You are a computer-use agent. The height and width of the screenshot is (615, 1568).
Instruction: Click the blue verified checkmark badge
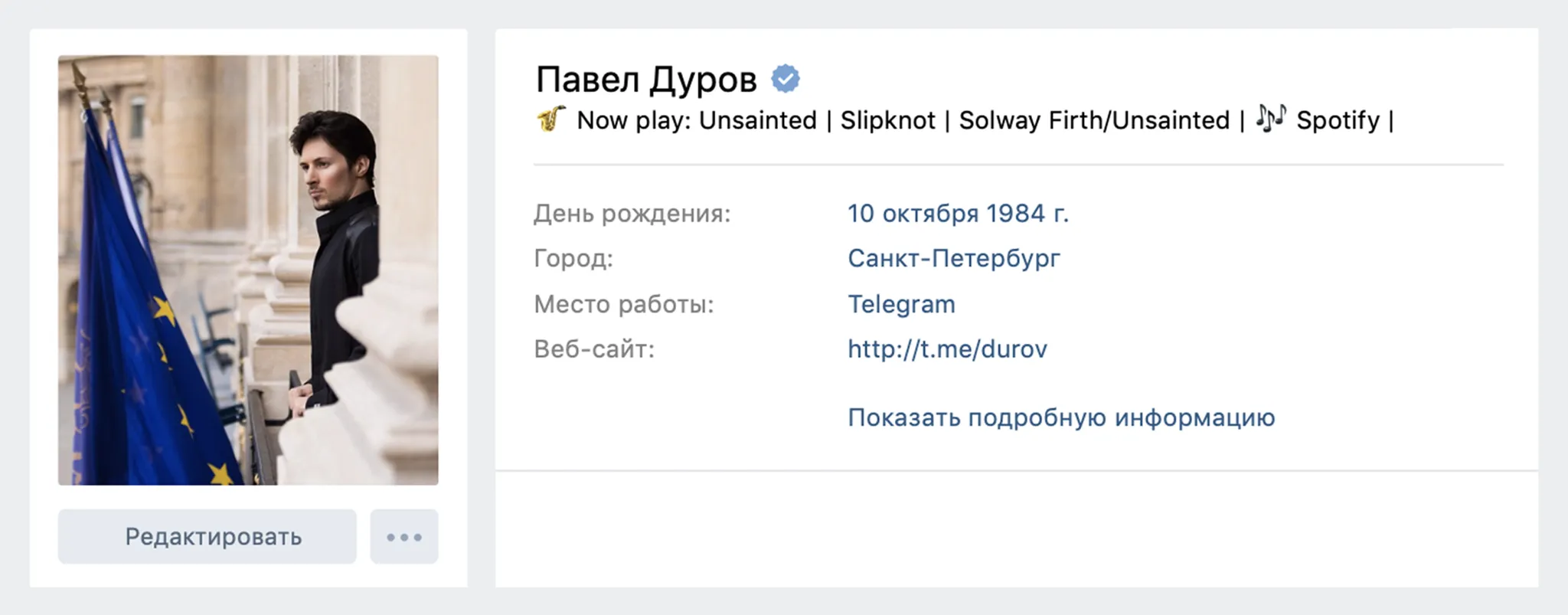(x=785, y=79)
